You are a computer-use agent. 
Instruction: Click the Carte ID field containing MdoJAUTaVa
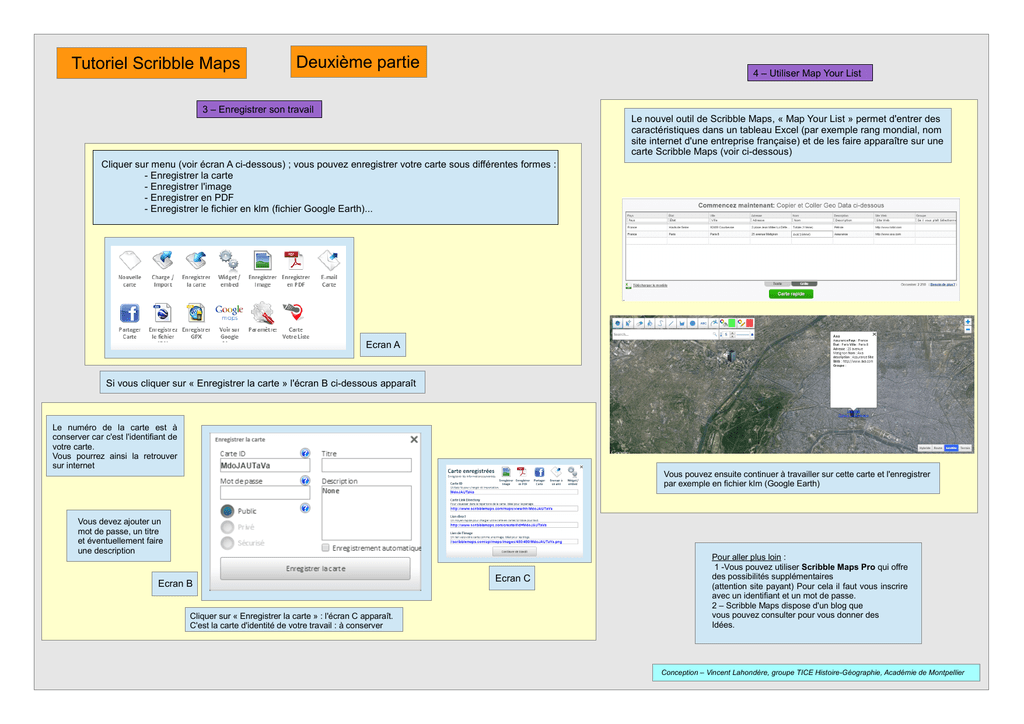265,465
